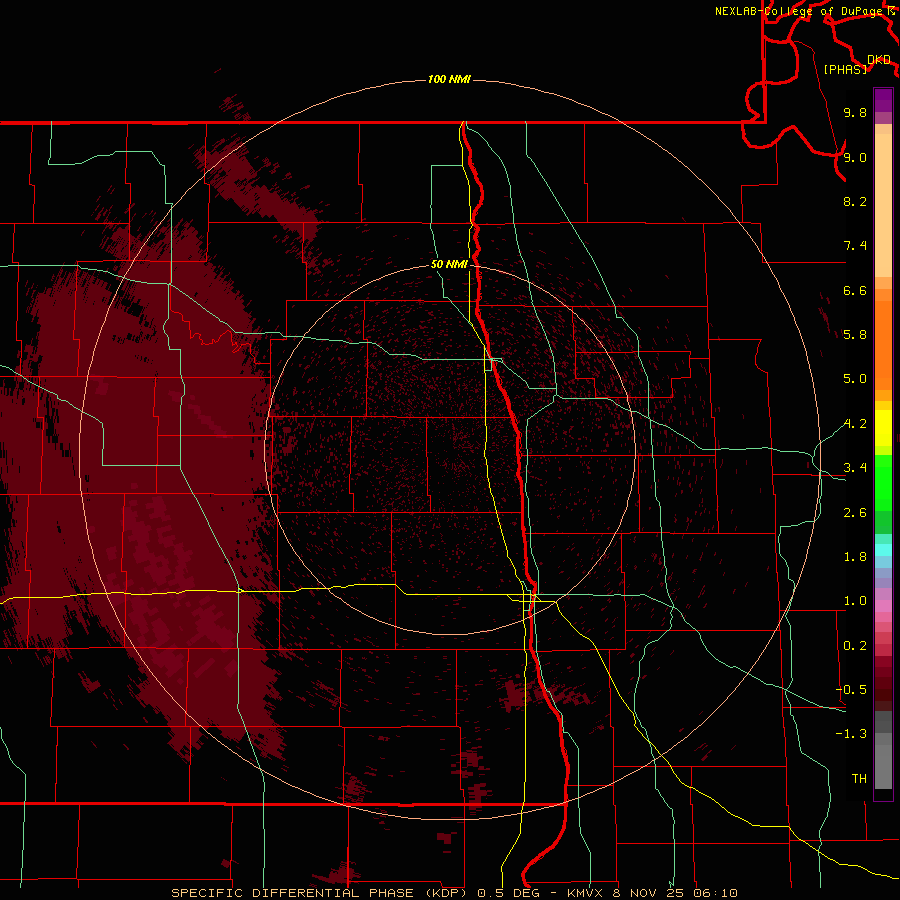900x900 pixels.
Task: Click the NEXLAB-College of DuPage credit text
Action: click(798, 11)
